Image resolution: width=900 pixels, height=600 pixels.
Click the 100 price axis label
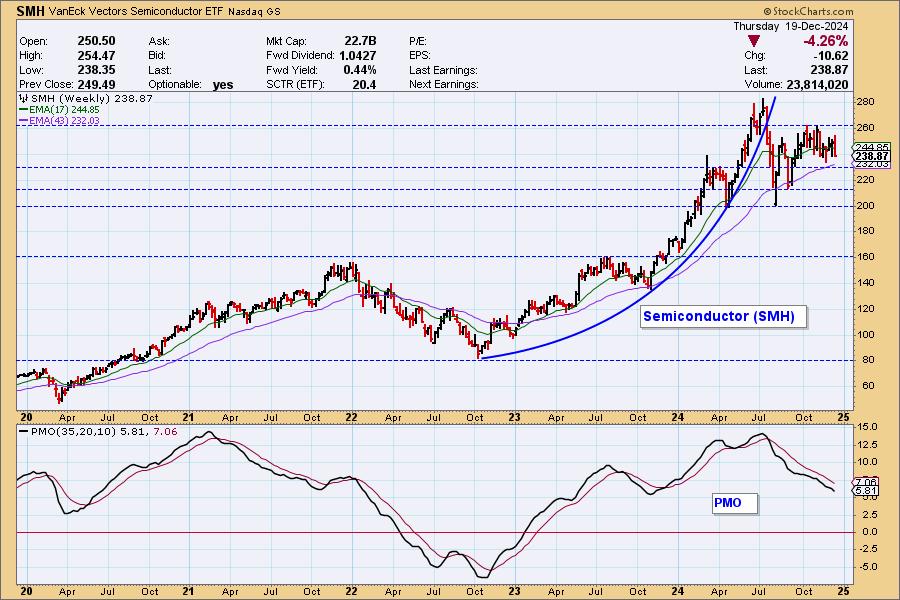coord(865,335)
